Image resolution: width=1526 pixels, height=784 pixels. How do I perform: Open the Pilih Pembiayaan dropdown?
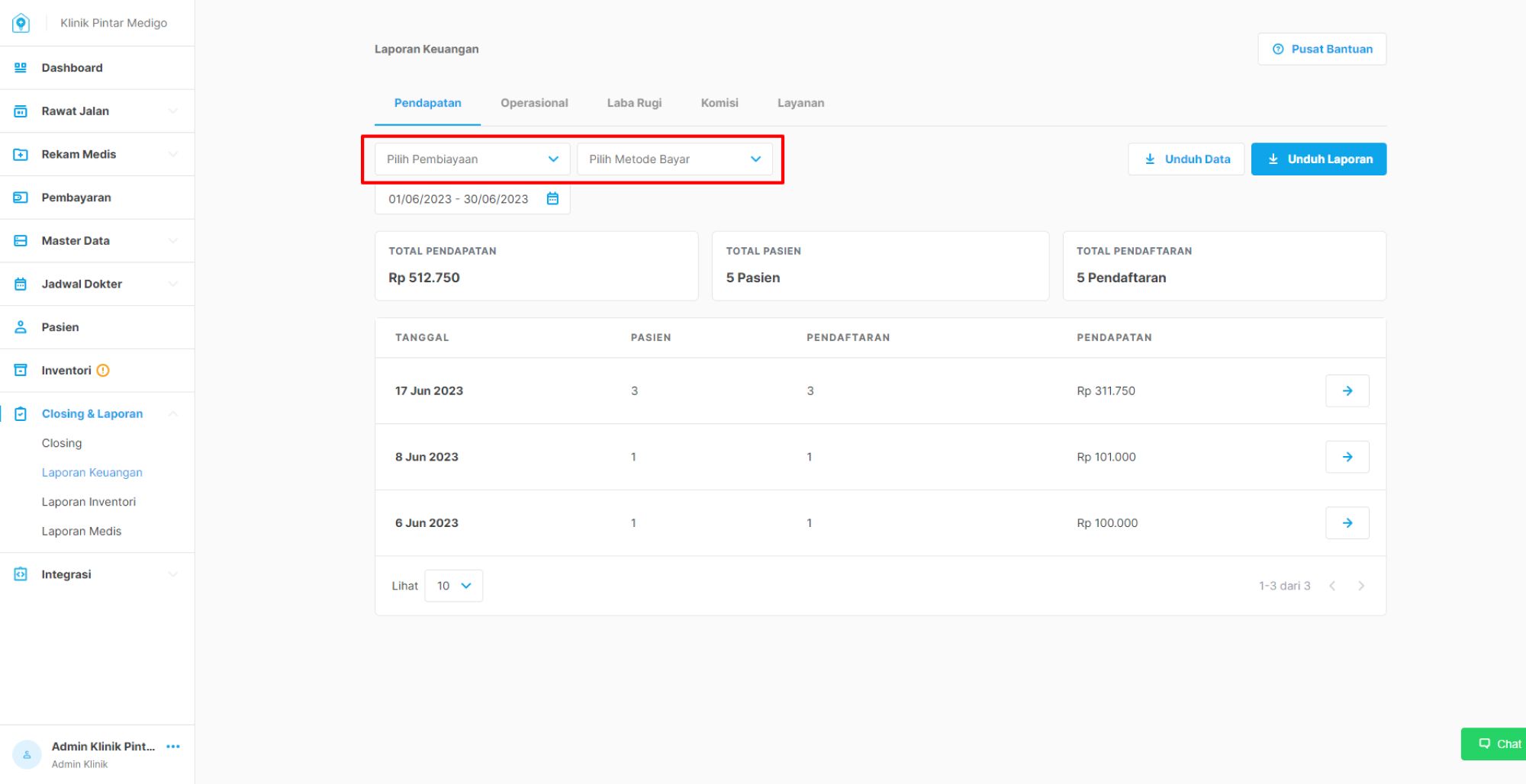click(x=472, y=159)
